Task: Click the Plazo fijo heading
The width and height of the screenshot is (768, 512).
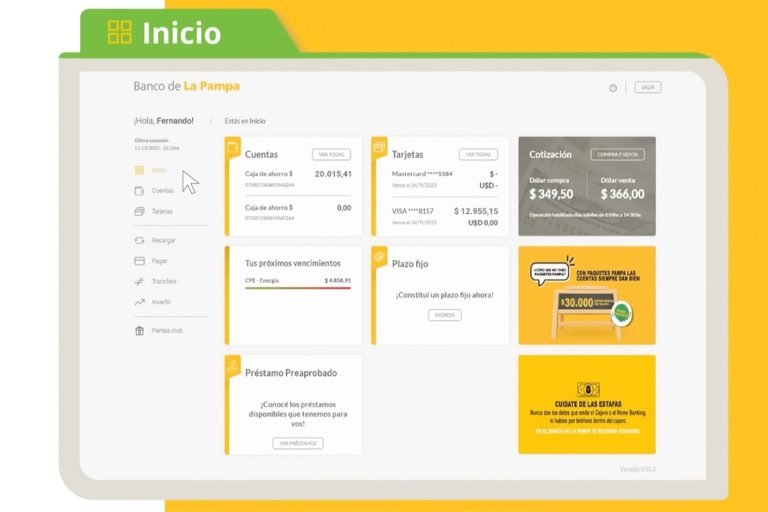Action: [x=410, y=264]
